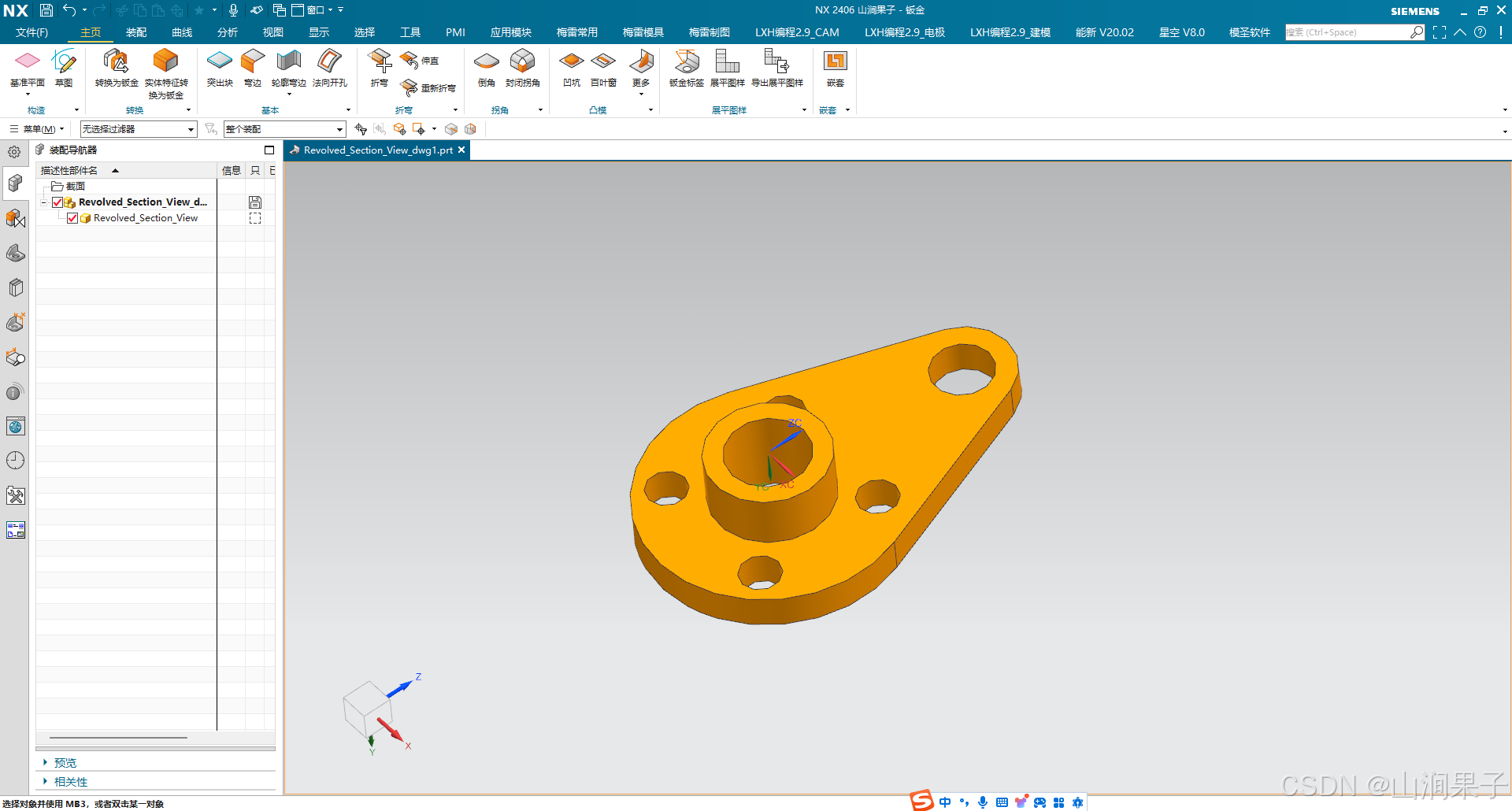Open the 整个装配 selection scope dropdown
This screenshot has width=1512, height=811.
[x=285, y=129]
